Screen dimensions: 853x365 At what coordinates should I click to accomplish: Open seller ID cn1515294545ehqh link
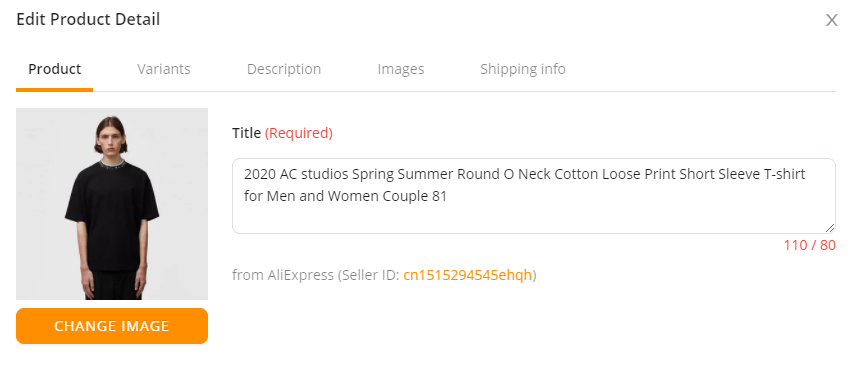coord(467,275)
